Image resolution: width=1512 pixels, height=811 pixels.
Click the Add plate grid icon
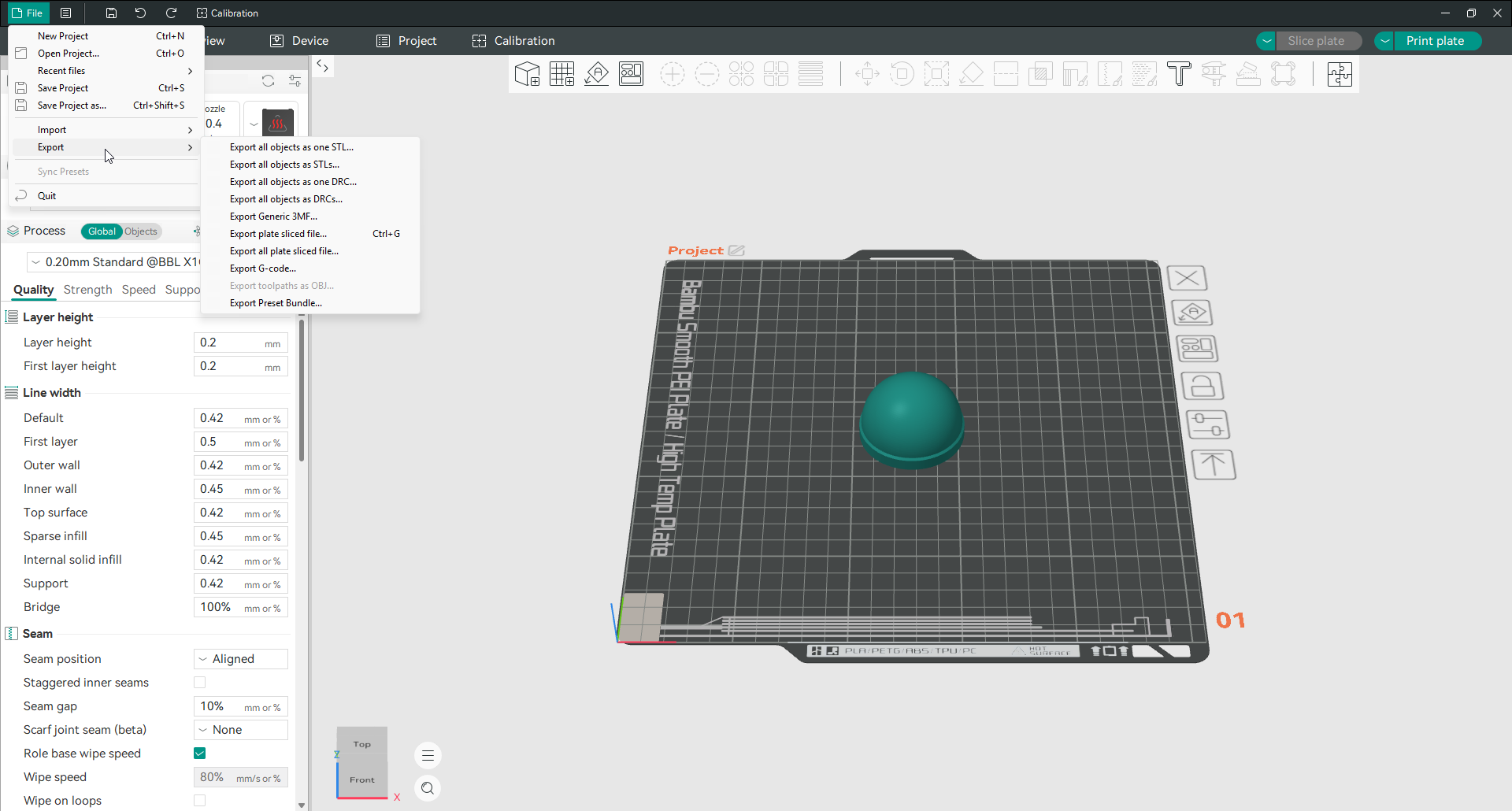pyautogui.click(x=561, y=74)
